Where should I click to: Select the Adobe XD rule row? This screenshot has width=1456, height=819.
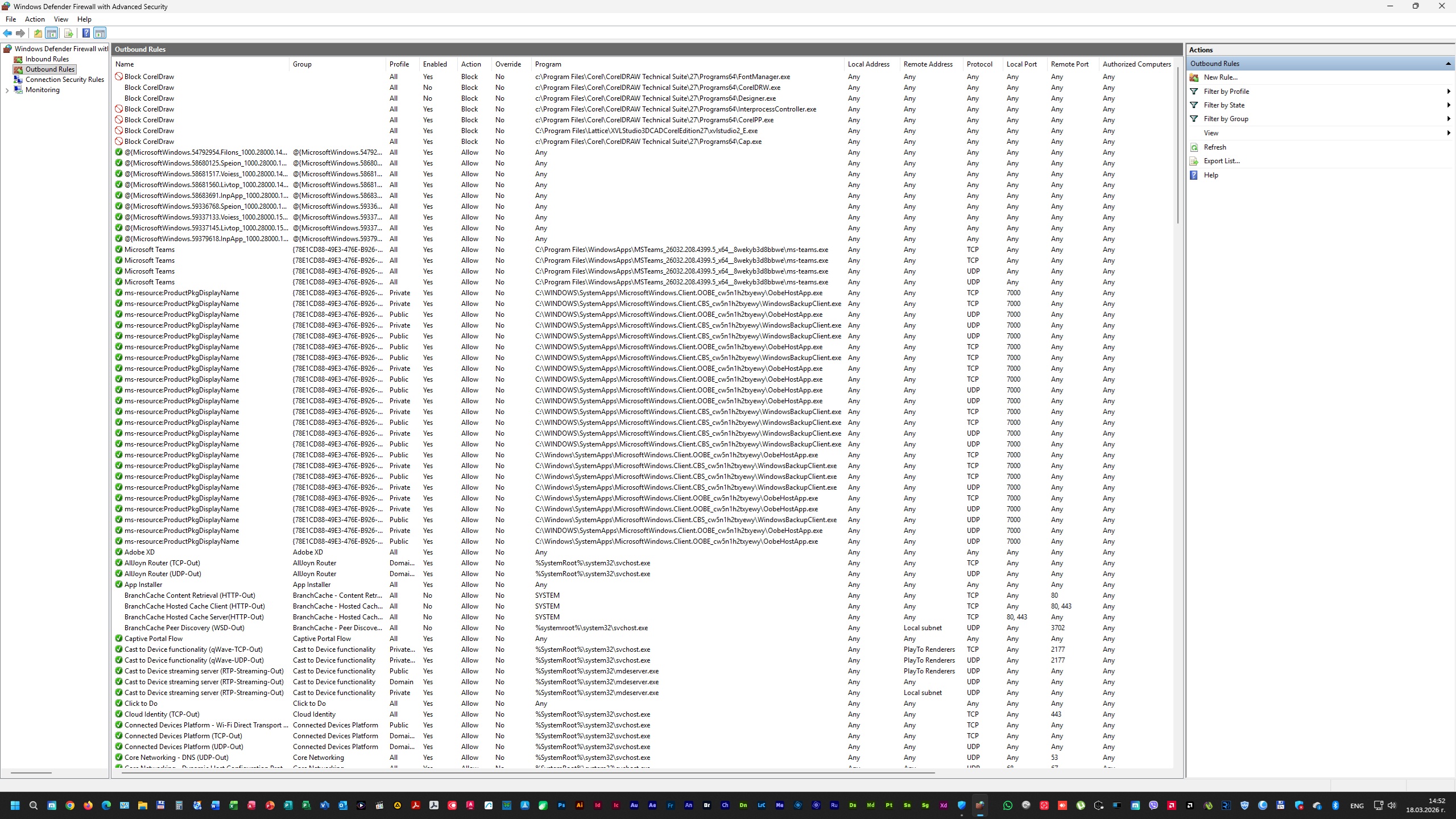pyautogui.click(x=643, y=552)
